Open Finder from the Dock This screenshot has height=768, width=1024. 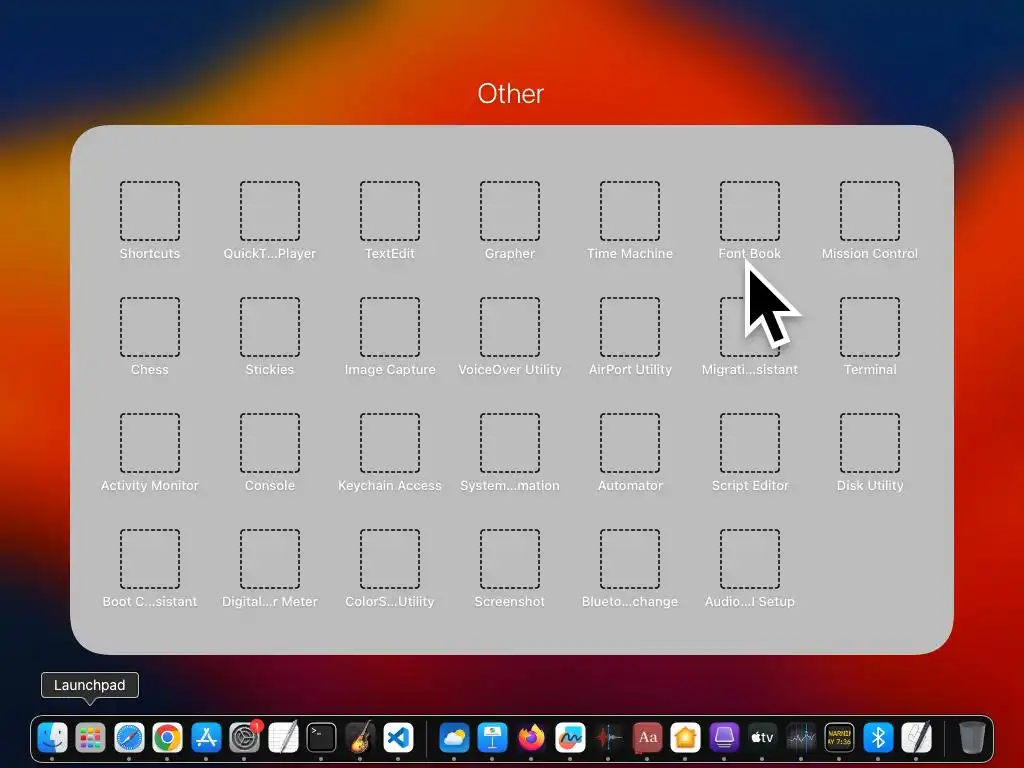[x=52, y=738]
